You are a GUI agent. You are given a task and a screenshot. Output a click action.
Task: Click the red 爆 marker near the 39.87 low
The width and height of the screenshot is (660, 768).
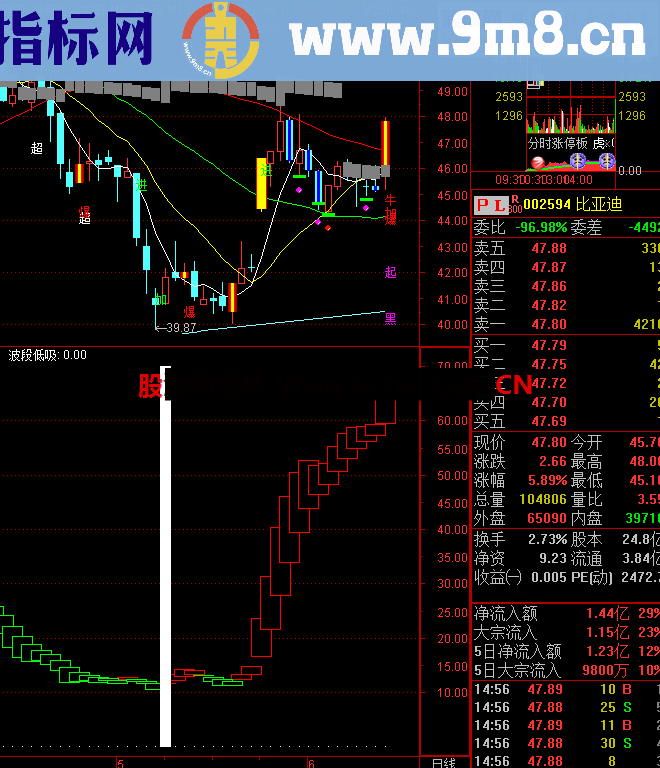tap(189, 312)
